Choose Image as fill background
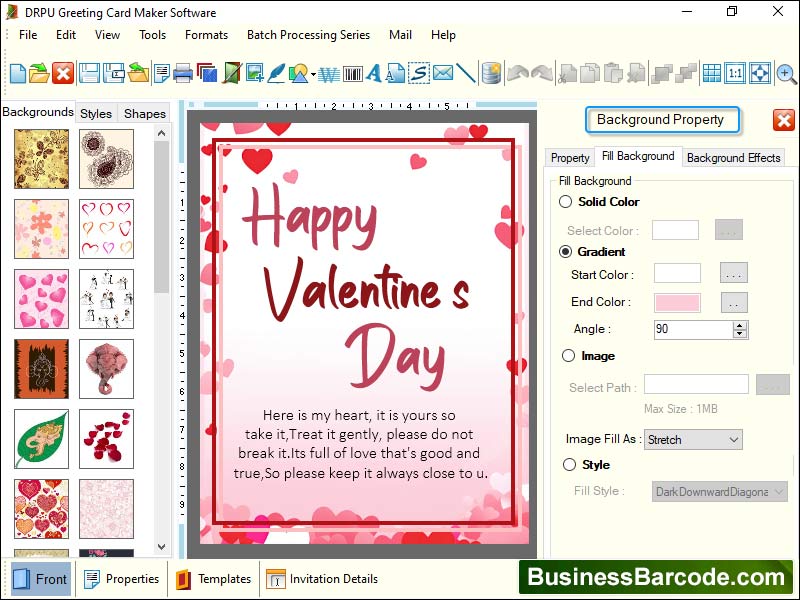Image resolution: width=800 pixels, height=600 pixels. [566, 356]
